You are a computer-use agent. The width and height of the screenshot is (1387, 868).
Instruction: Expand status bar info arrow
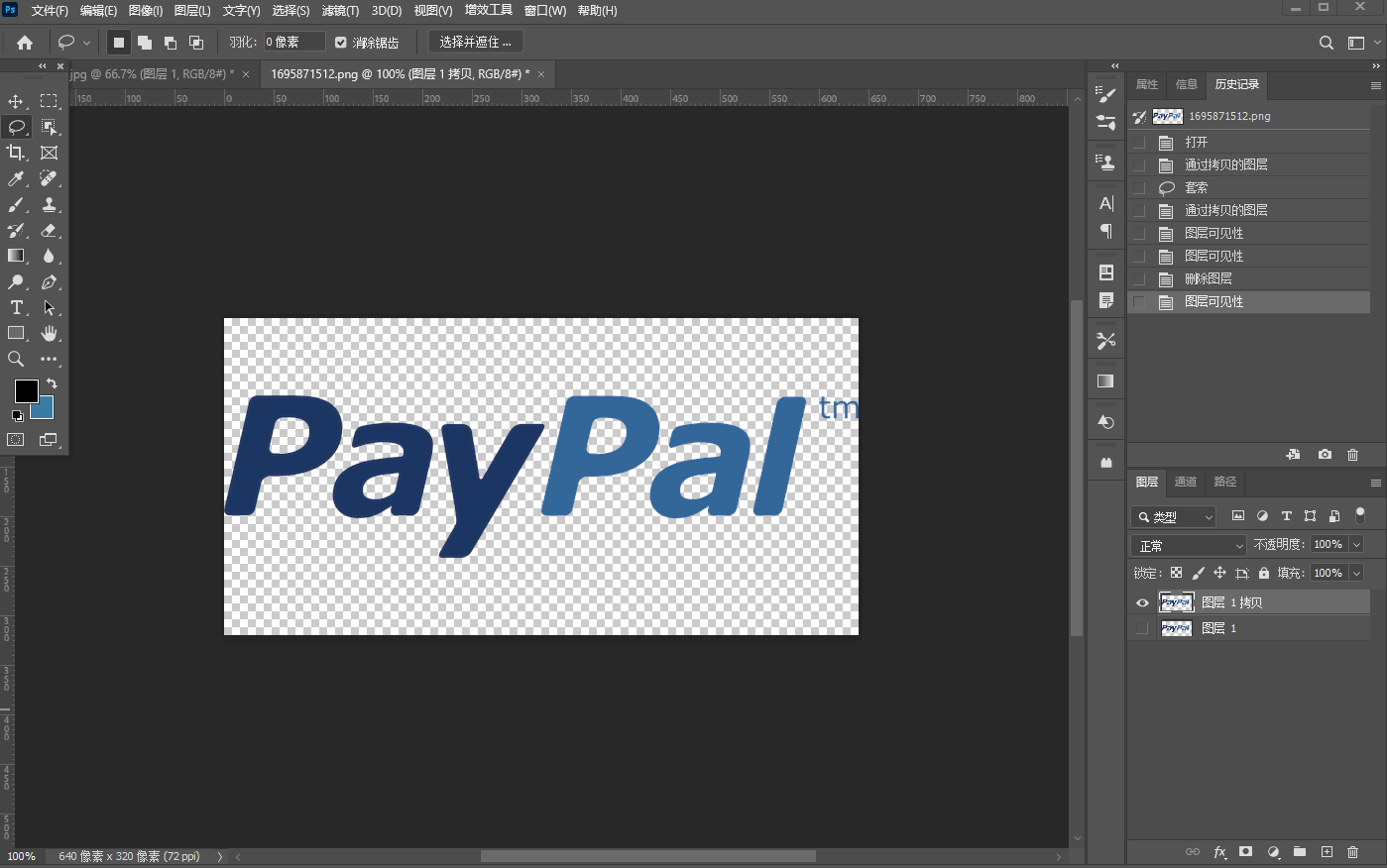[x=219, y=856]
